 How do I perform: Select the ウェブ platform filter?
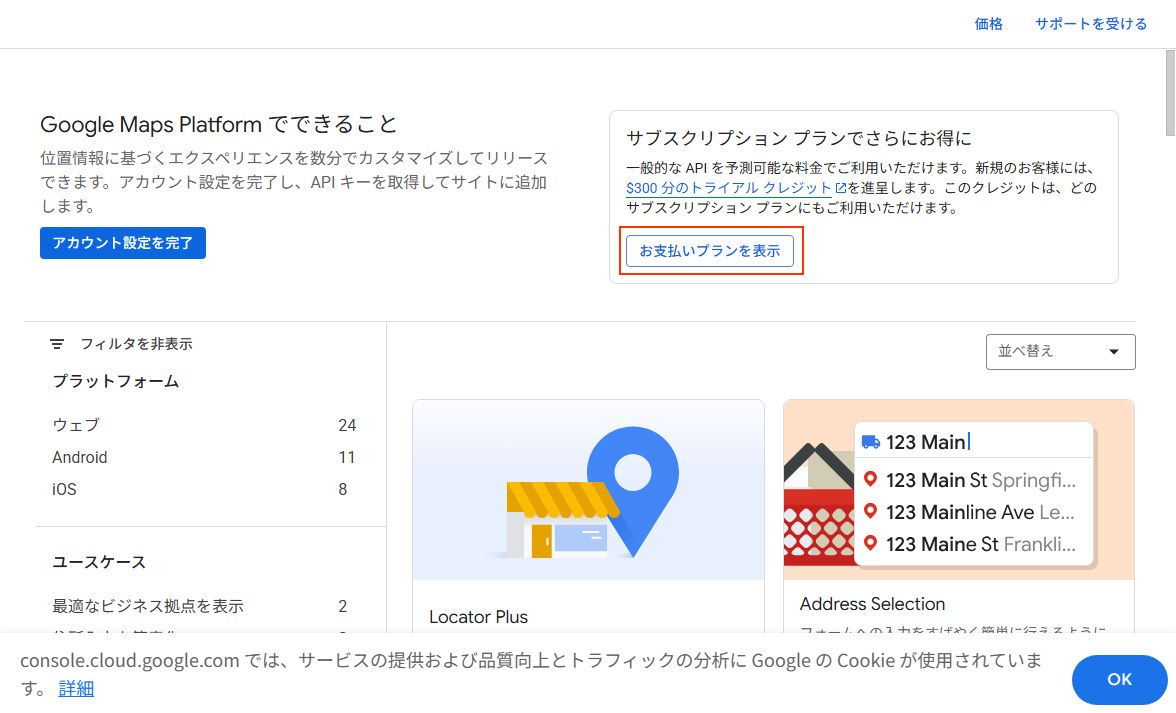[76, 425]
